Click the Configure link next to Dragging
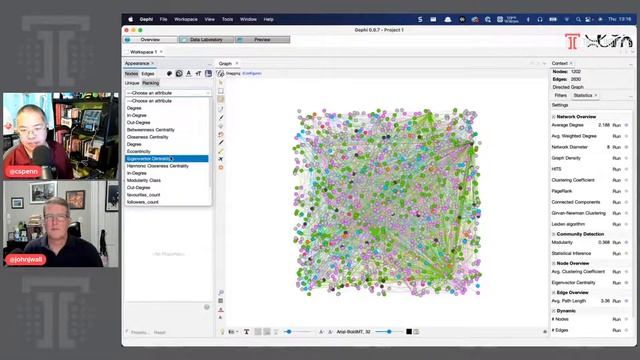Image resolution: width=640 pixels, height=360 pixels. click(x=252, y=73)
